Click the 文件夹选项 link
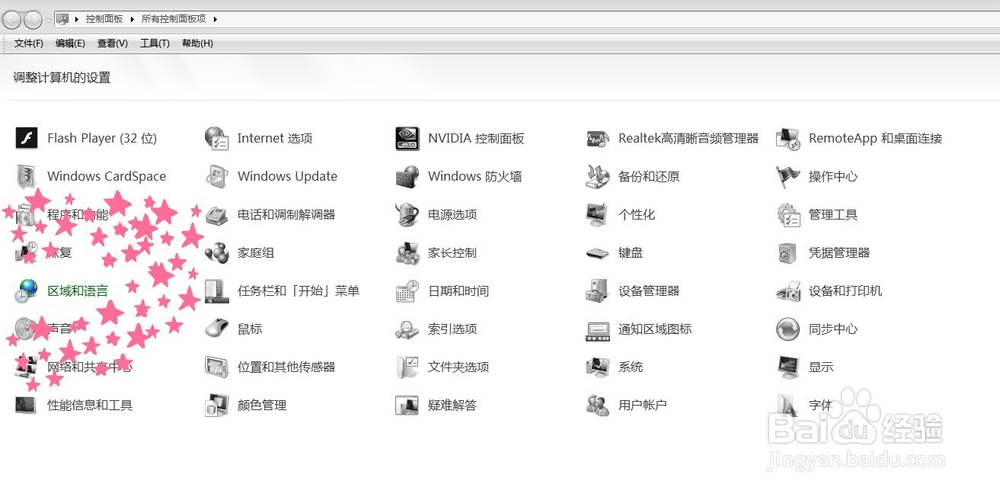 [459, 367]
